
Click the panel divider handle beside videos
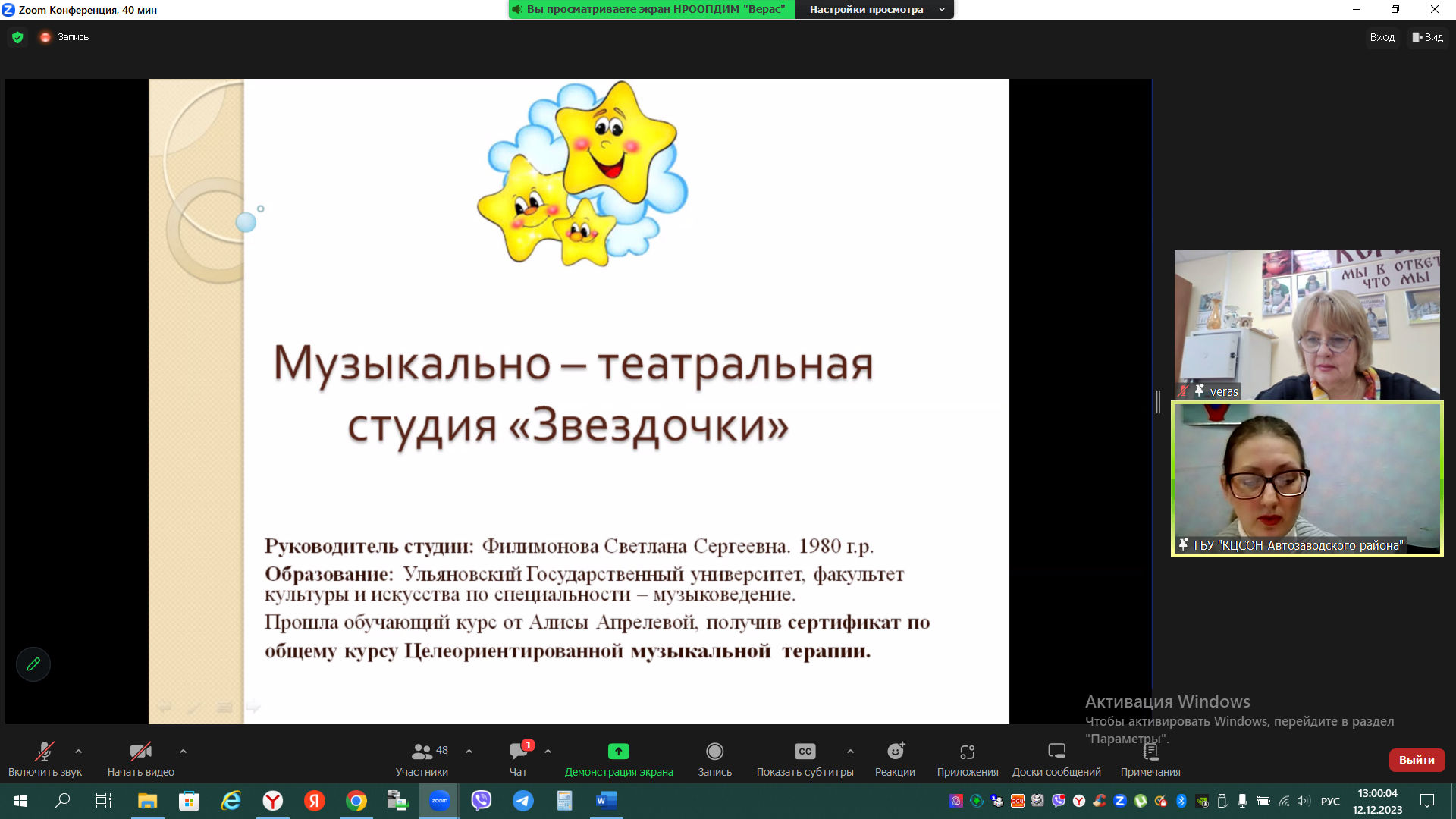[x=1159, y=402]
